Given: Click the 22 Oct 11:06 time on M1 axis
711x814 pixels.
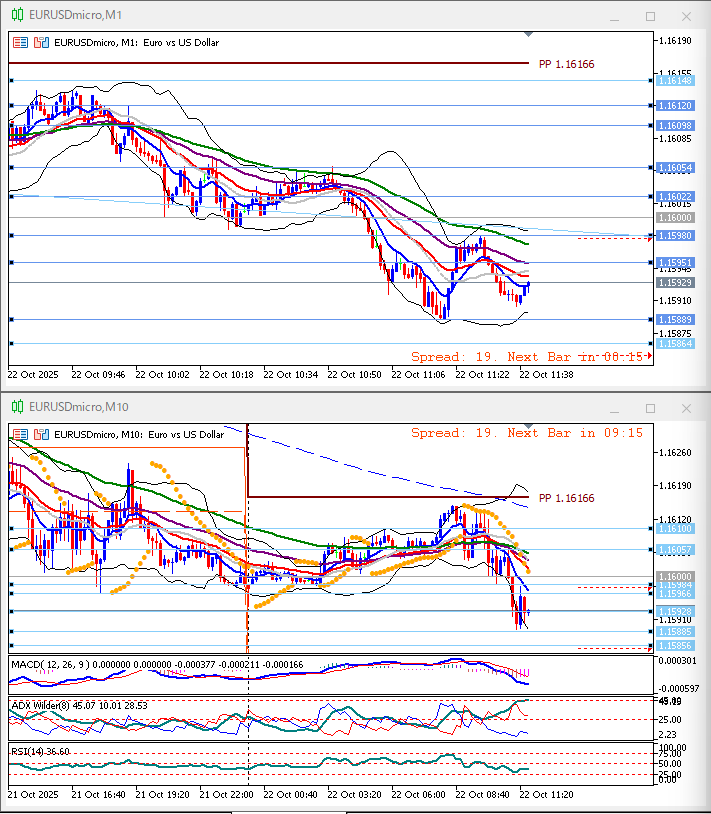Looking at the screenshot, I should coord(418,374).
